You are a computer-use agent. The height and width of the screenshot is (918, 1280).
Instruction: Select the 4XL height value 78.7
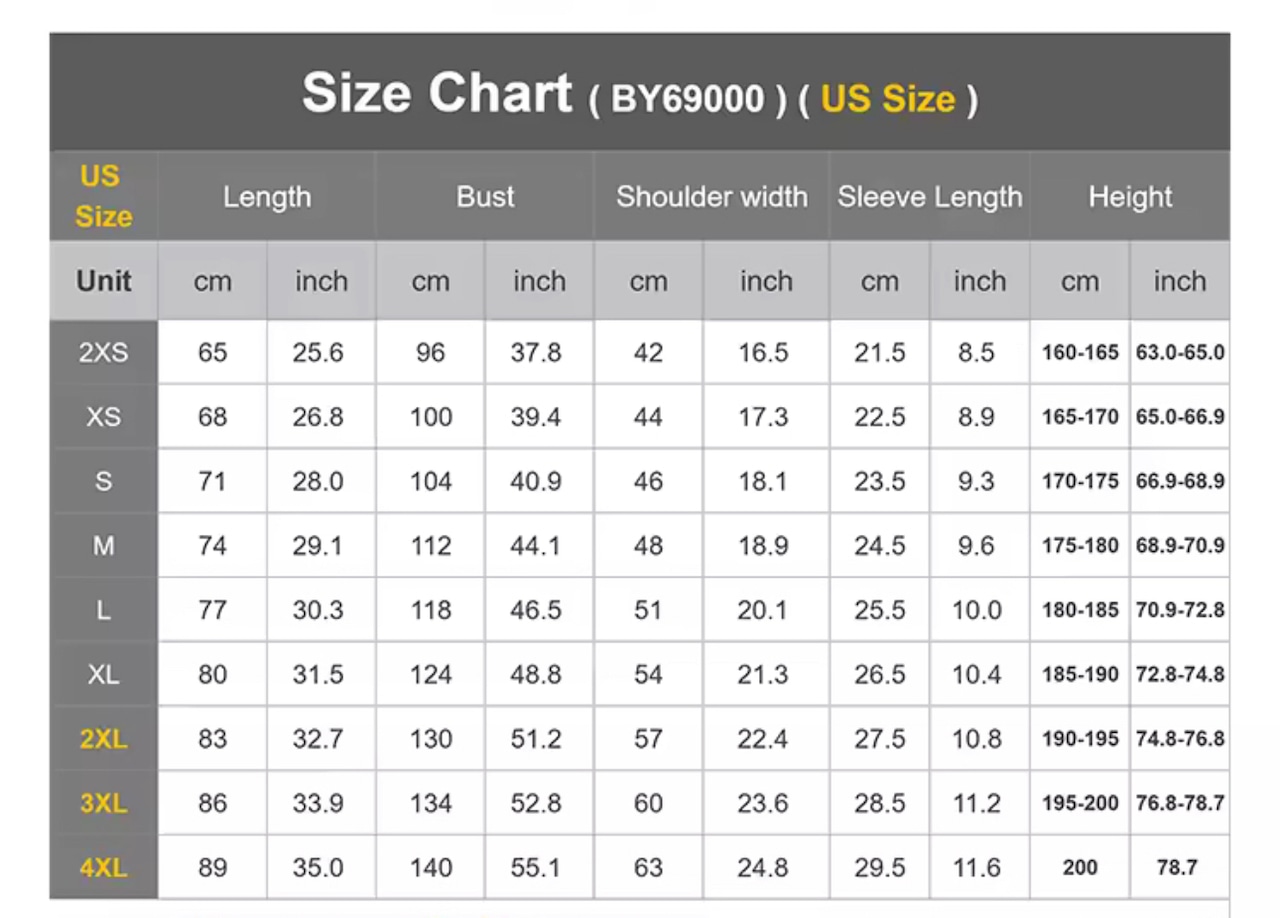pyautogui.click(x=1179, y=867)
